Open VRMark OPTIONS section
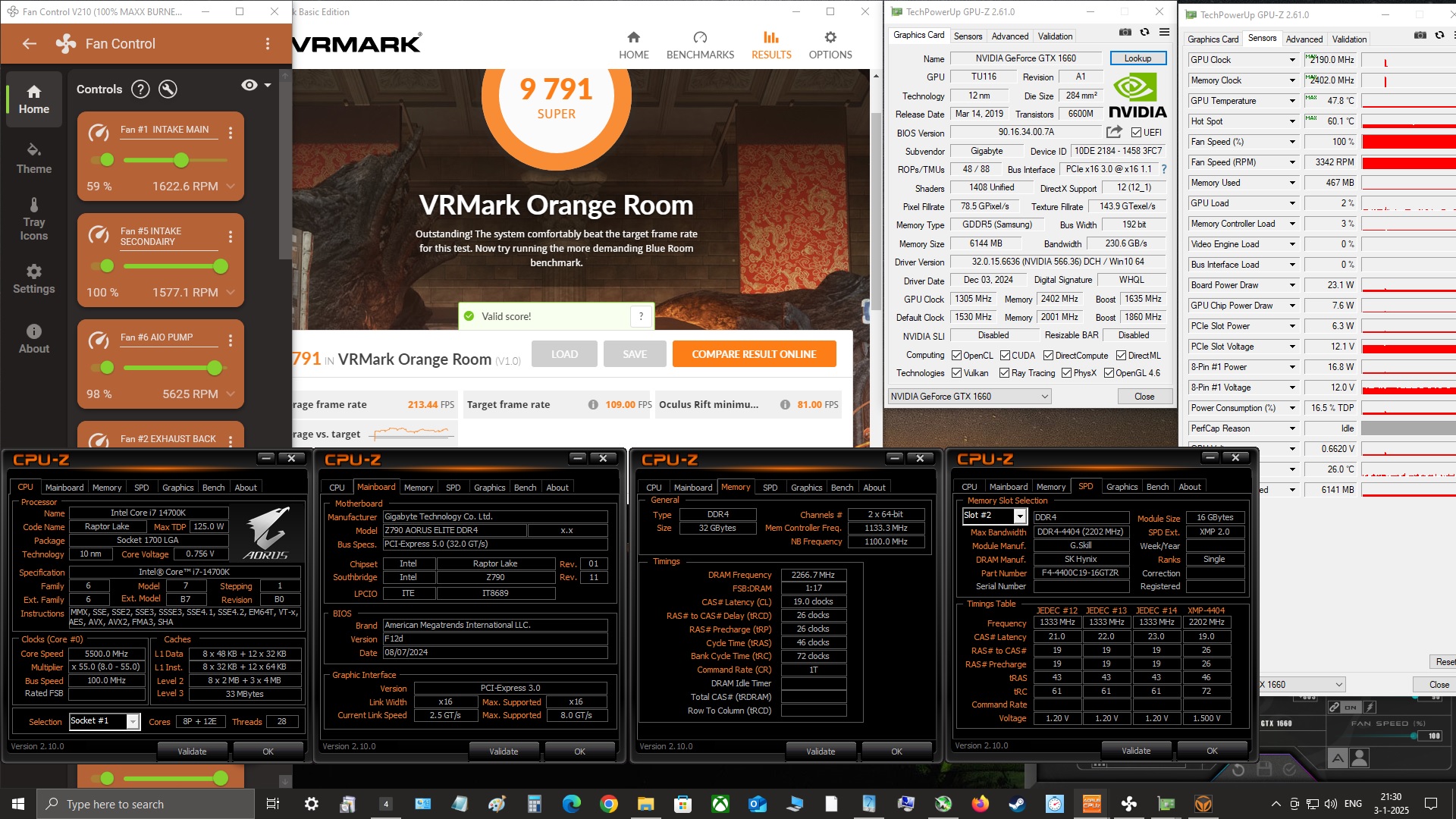Screen dimensions: 1456x819 click(x=830, y=45)
